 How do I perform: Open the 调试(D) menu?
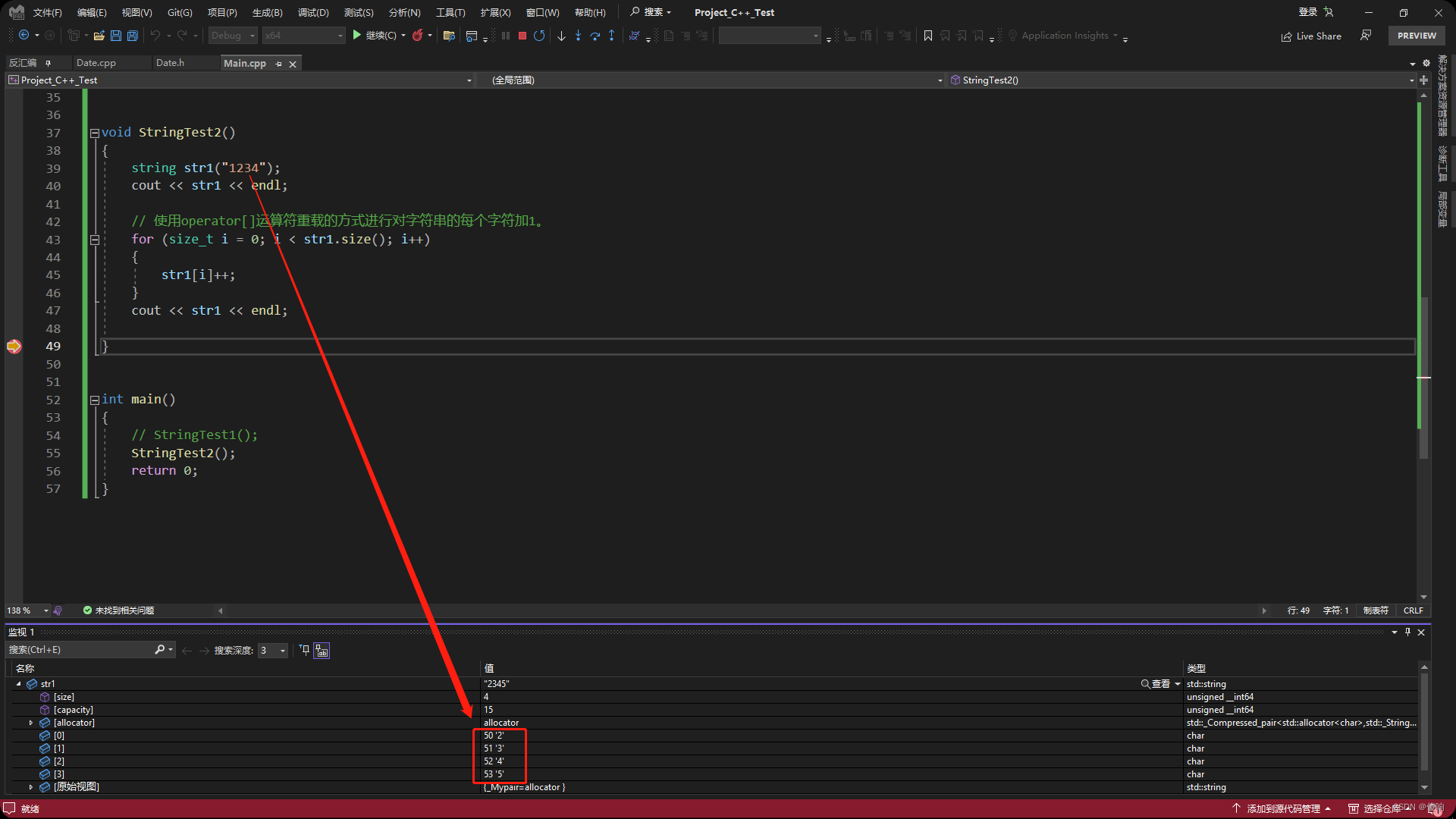pos(312,12)
